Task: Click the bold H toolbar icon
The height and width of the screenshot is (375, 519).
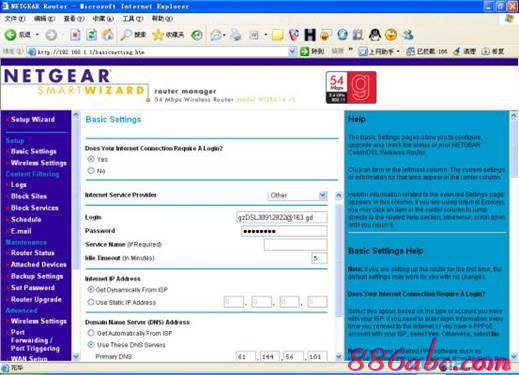Action: click(310, 35)
